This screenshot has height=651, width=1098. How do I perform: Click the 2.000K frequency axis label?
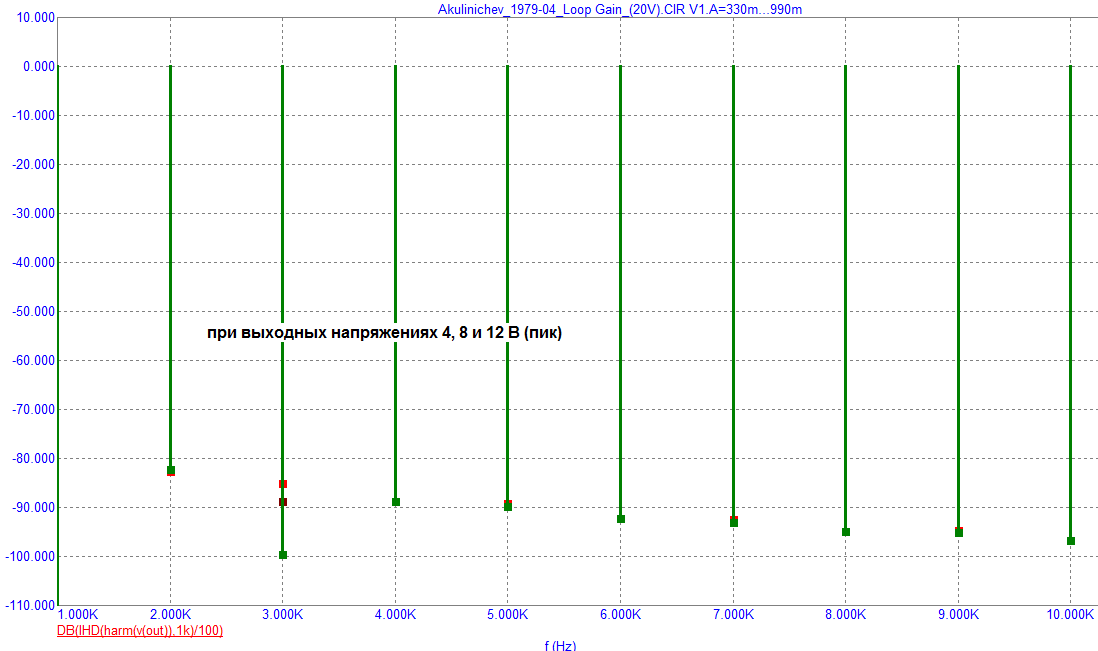point(170,615)
